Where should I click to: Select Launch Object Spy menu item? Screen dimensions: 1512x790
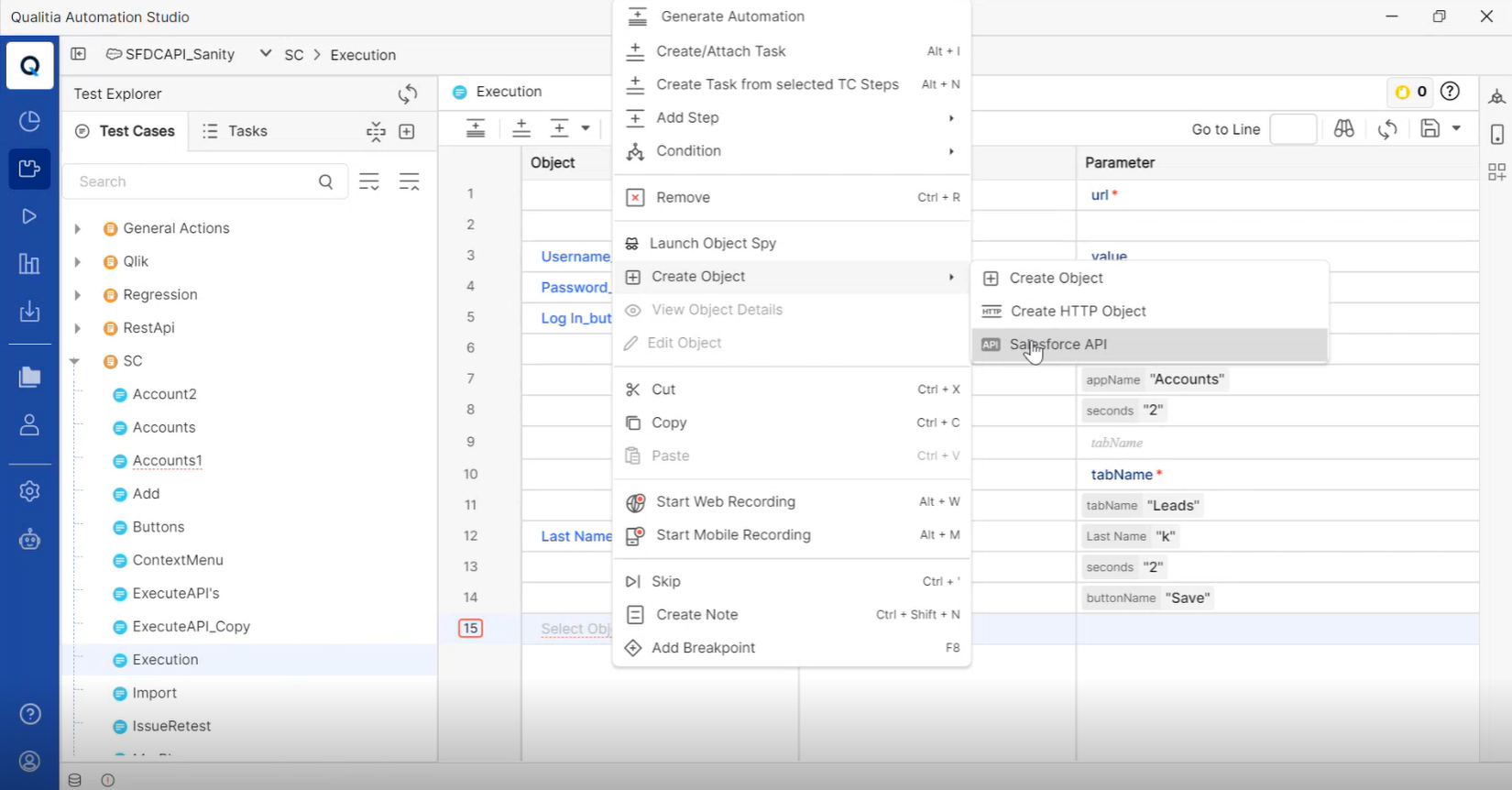(x=791, y=243)
